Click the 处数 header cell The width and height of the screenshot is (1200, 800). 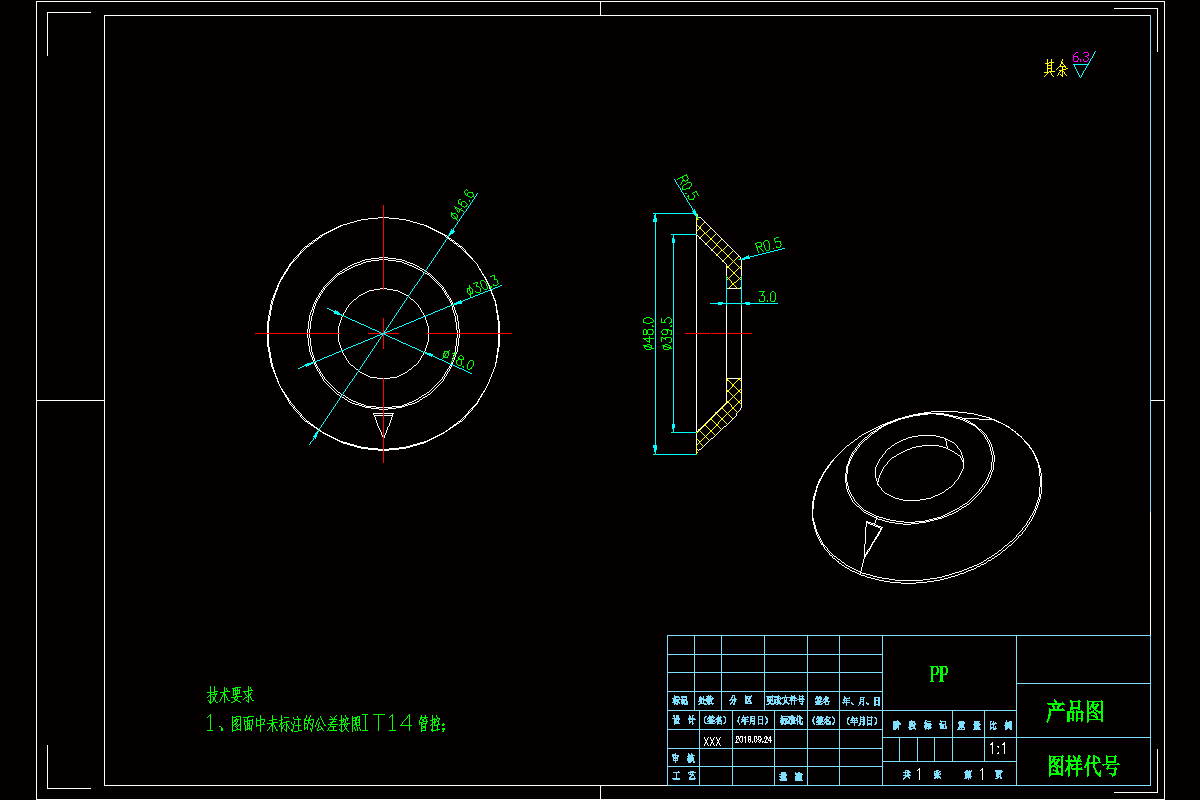point(708,701)
